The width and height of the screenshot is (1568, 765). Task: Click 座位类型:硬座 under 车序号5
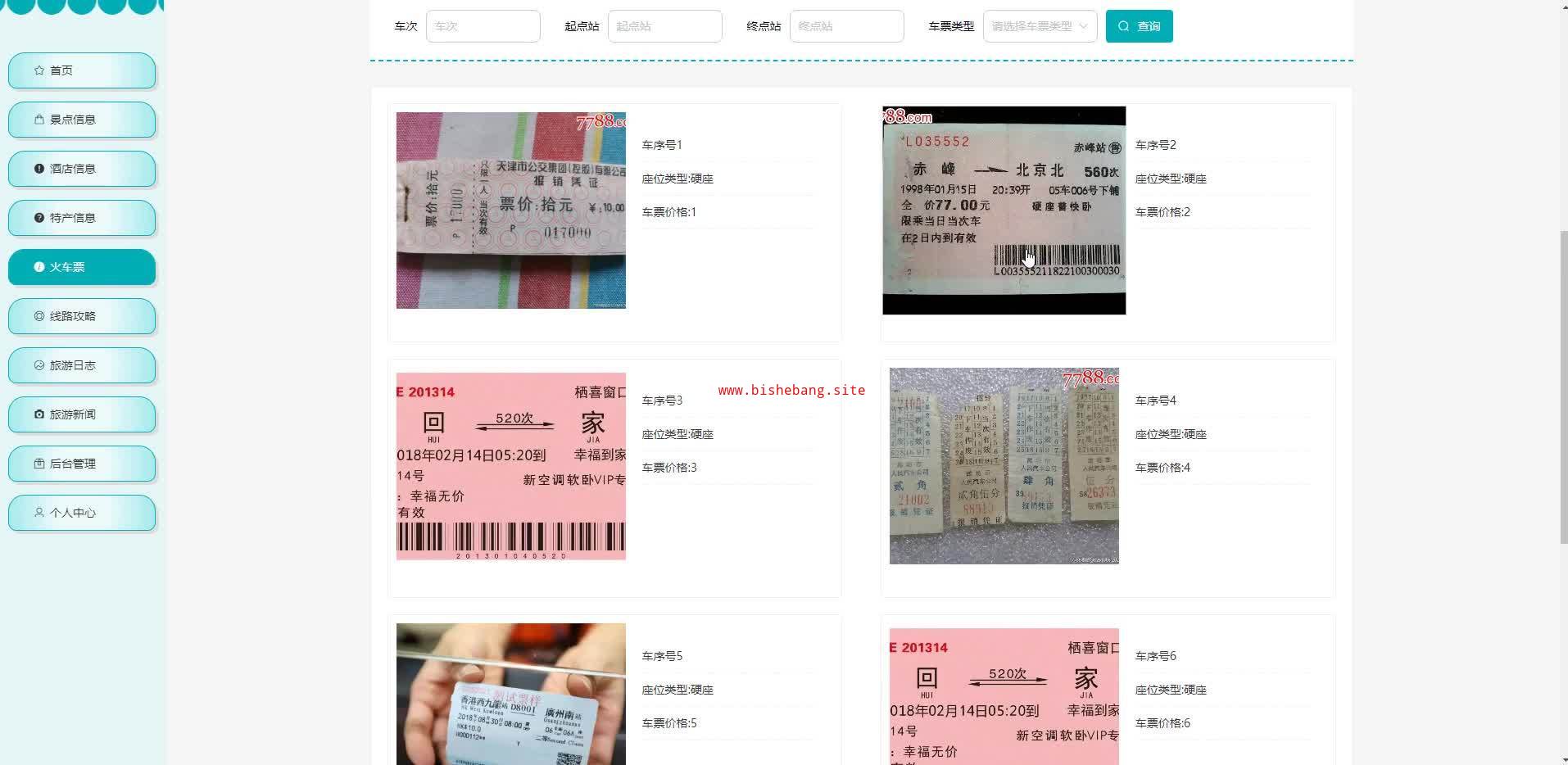[x=678, y=690]
